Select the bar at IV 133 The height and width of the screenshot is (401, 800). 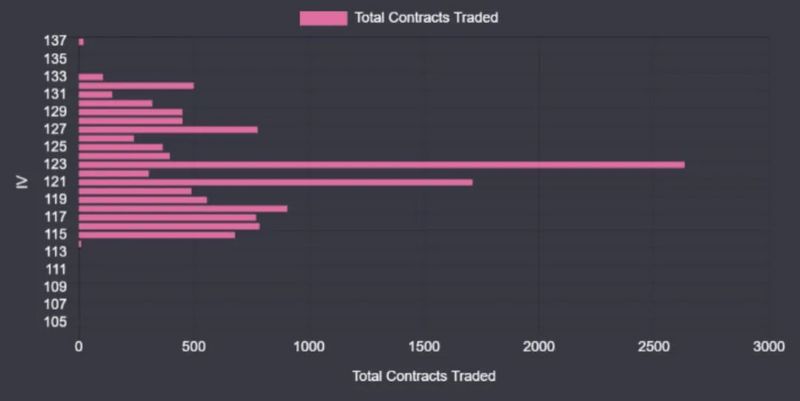point(91,76)
